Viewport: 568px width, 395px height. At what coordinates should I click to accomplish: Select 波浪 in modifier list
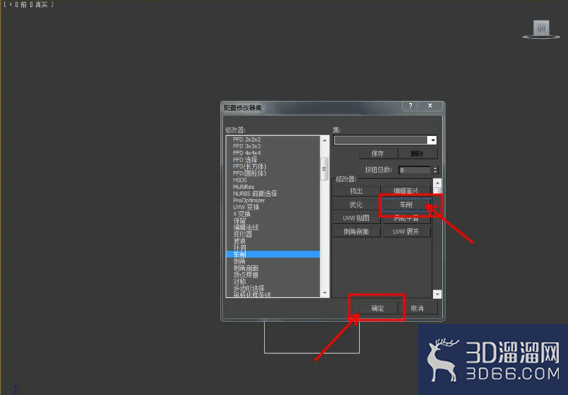pyautogui.click(x=239, y=241)
